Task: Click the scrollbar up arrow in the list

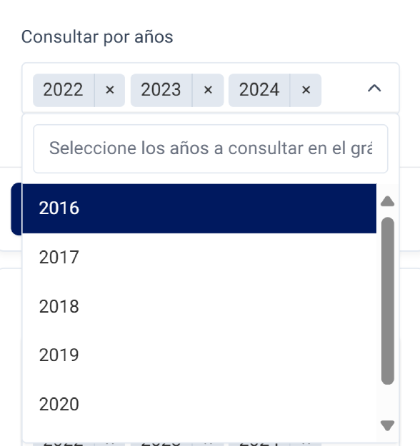Action: coord(387,201)
